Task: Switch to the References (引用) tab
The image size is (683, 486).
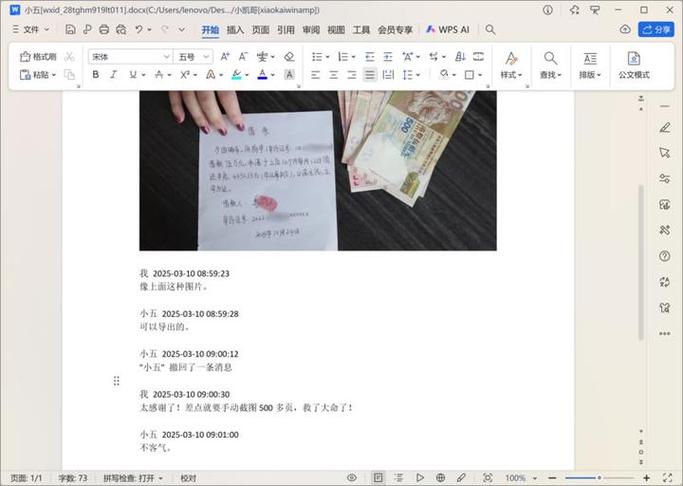Action: [286, 30]
